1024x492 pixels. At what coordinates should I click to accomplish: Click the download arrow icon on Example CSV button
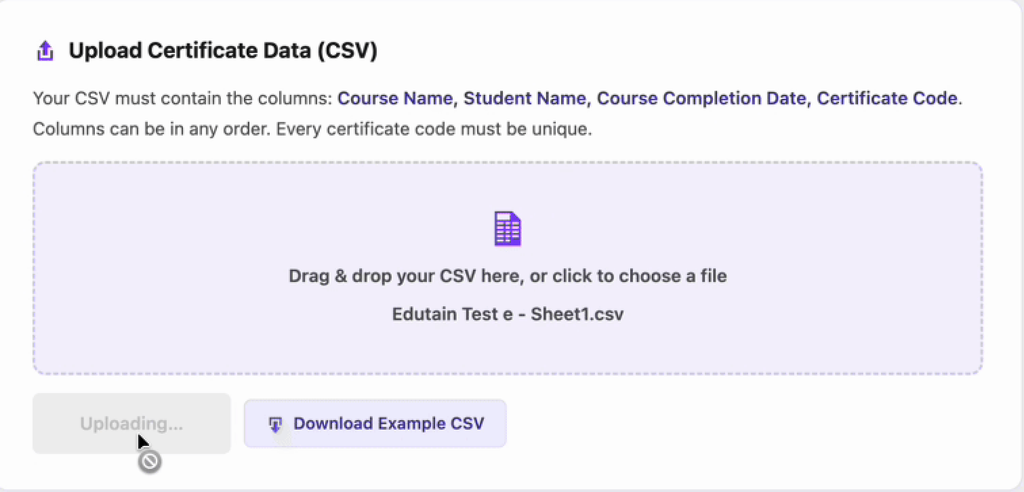coord(275,425)
